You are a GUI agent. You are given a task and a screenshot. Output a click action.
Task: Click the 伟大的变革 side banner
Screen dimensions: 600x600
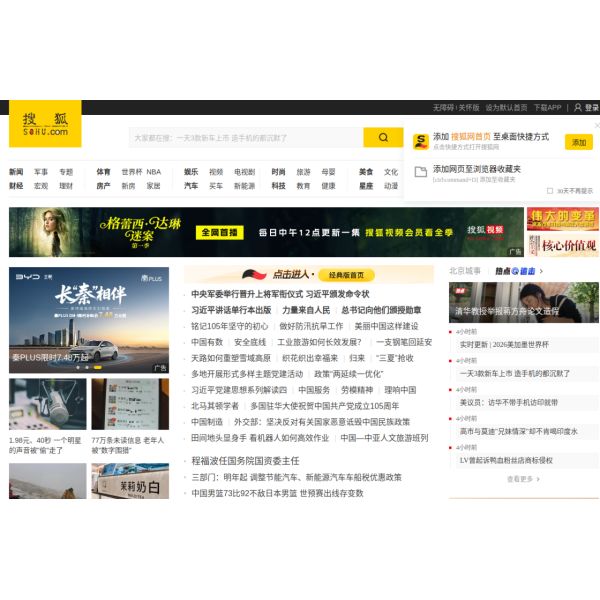[x=562, y=219]
